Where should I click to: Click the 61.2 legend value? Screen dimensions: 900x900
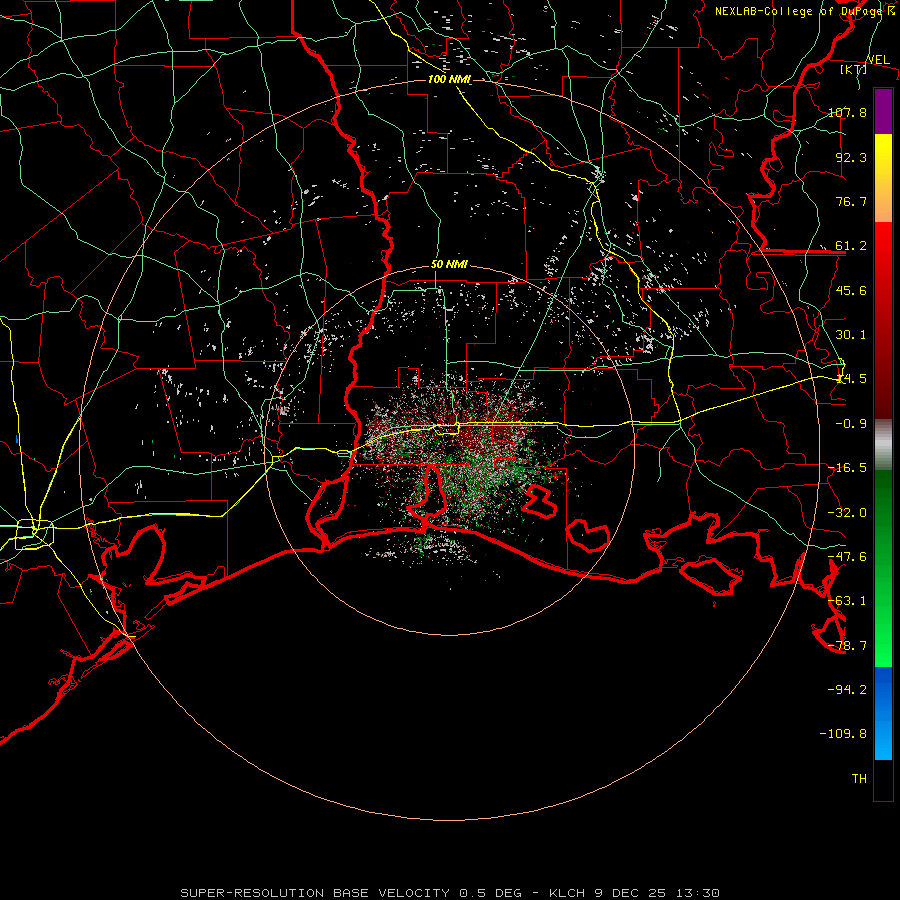point(851,246)
